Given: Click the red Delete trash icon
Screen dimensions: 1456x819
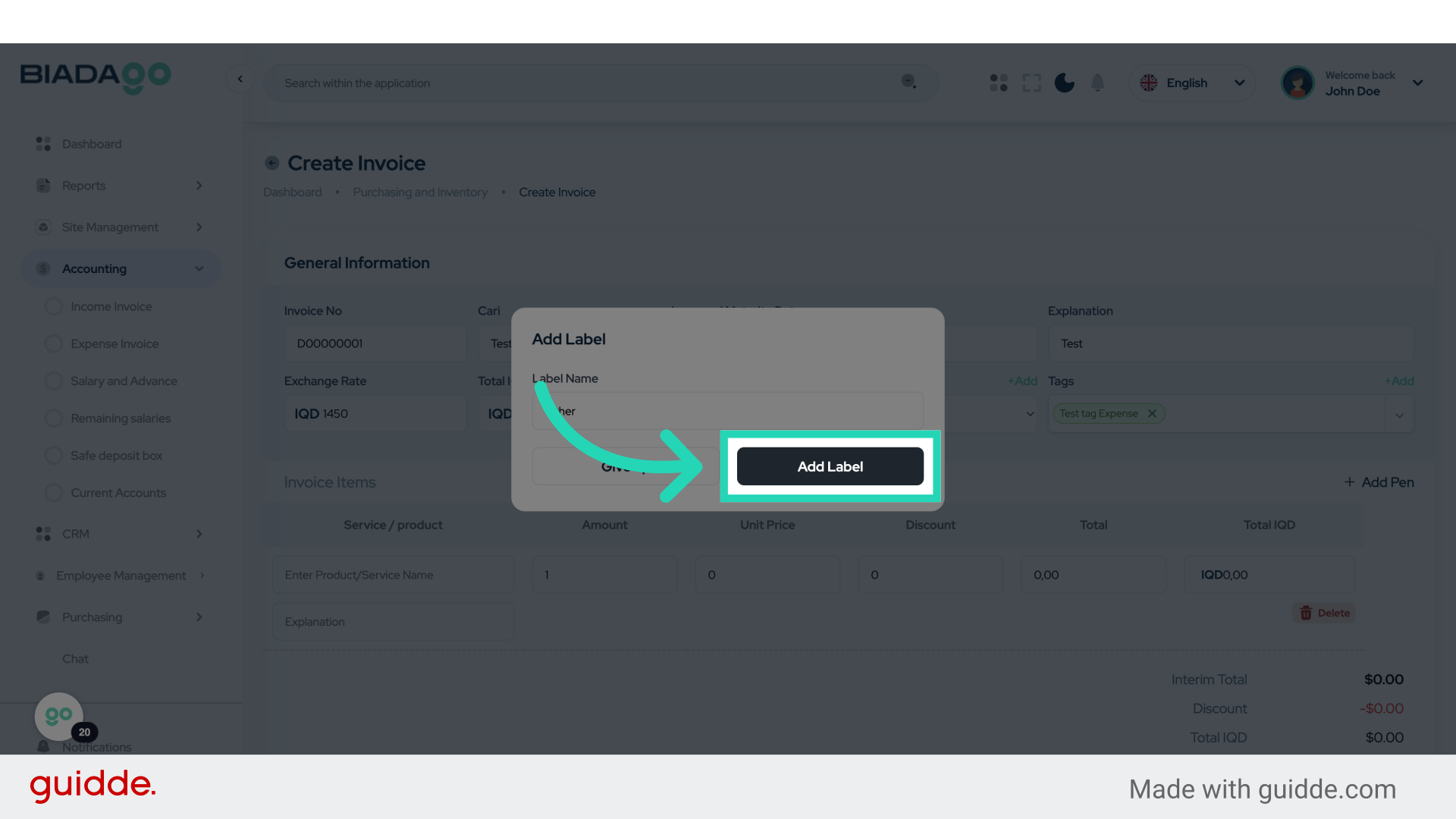Looking at the screenshot, I should pyautogui.click(x=1306, y=613).
